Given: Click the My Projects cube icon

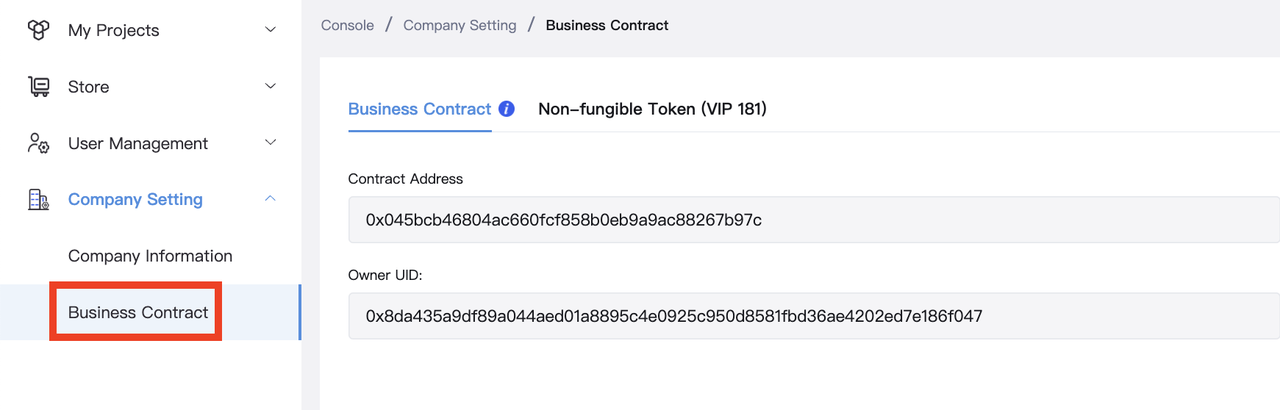Looking at the screenshot, I should 38,30.
